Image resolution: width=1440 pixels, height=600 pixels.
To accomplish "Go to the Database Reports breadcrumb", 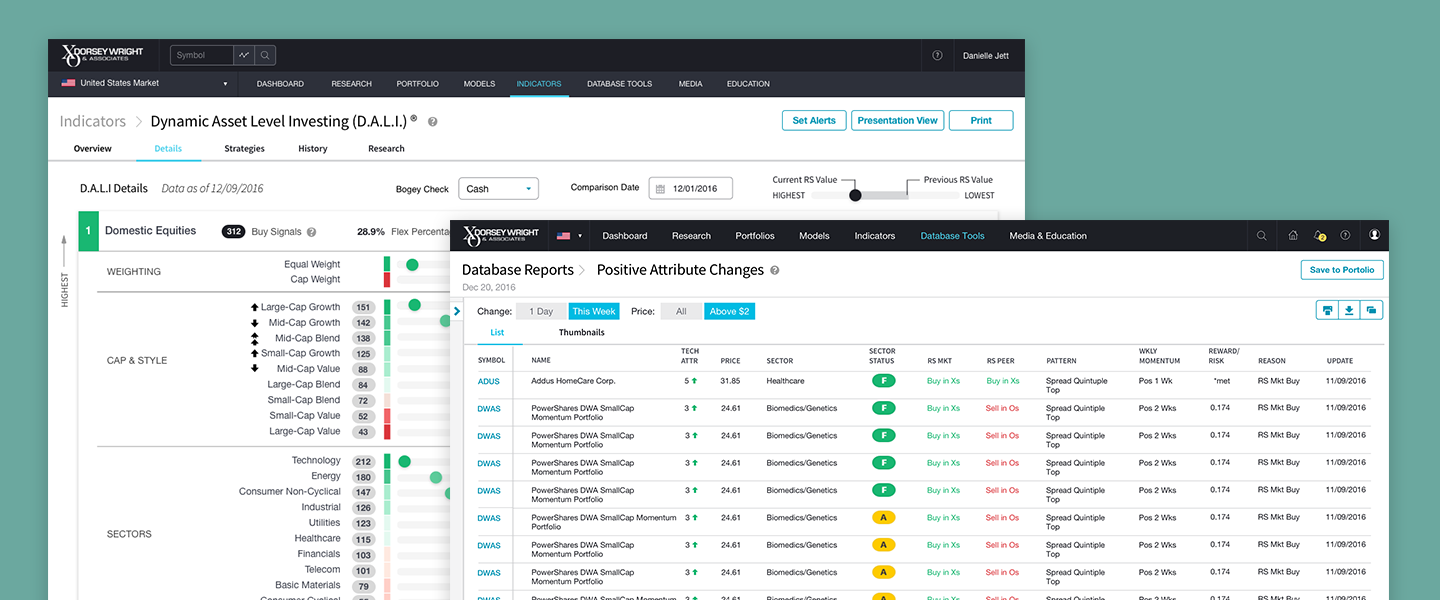I will pos(518,270).
